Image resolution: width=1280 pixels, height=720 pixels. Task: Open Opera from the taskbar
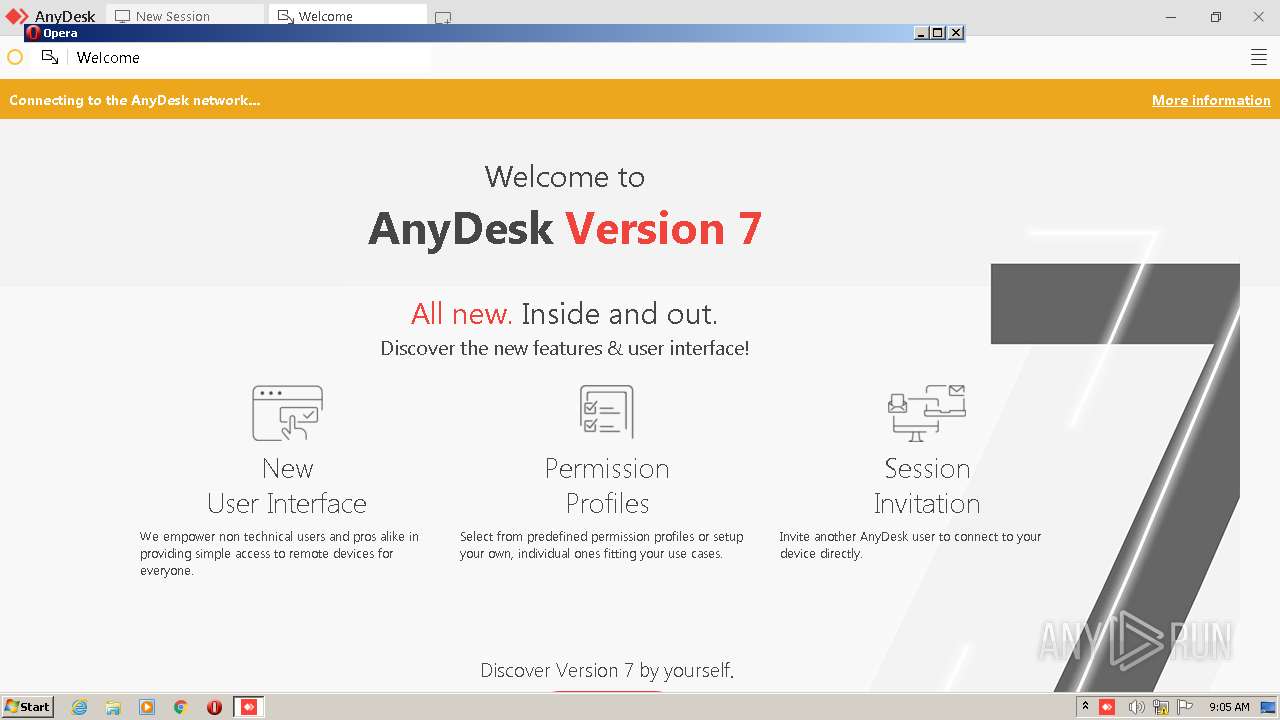tap(214, 707)
